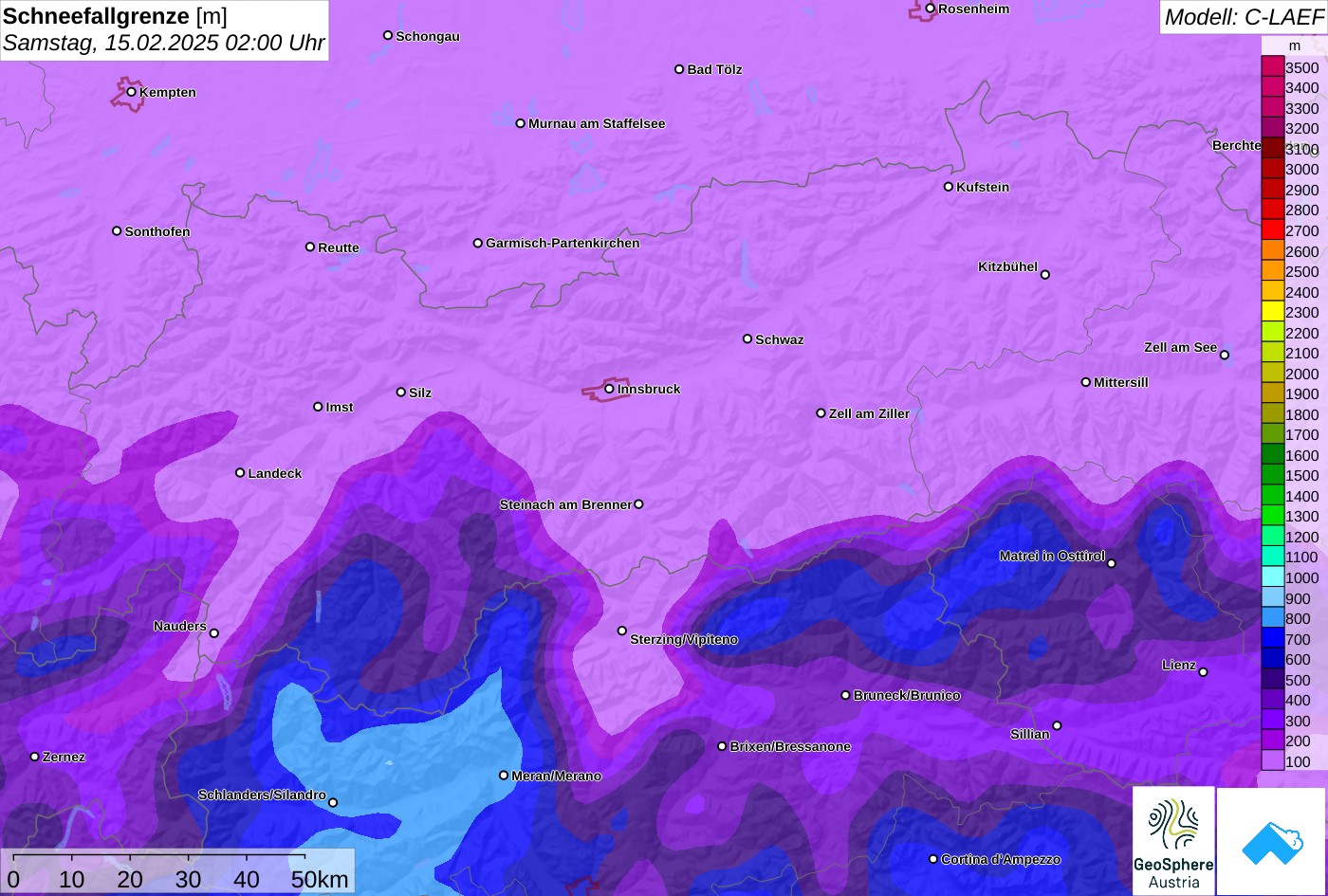Click the Landeck label
This screenshot has height=896, width=1328.
[x=275, y=473]
